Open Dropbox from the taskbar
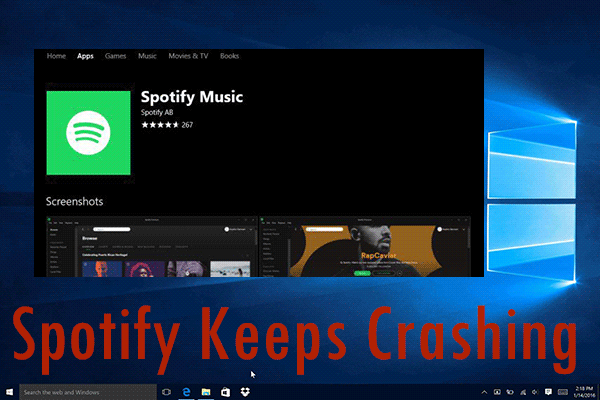The width and height of the screenshot is (600, 400). tap(245, 392)
